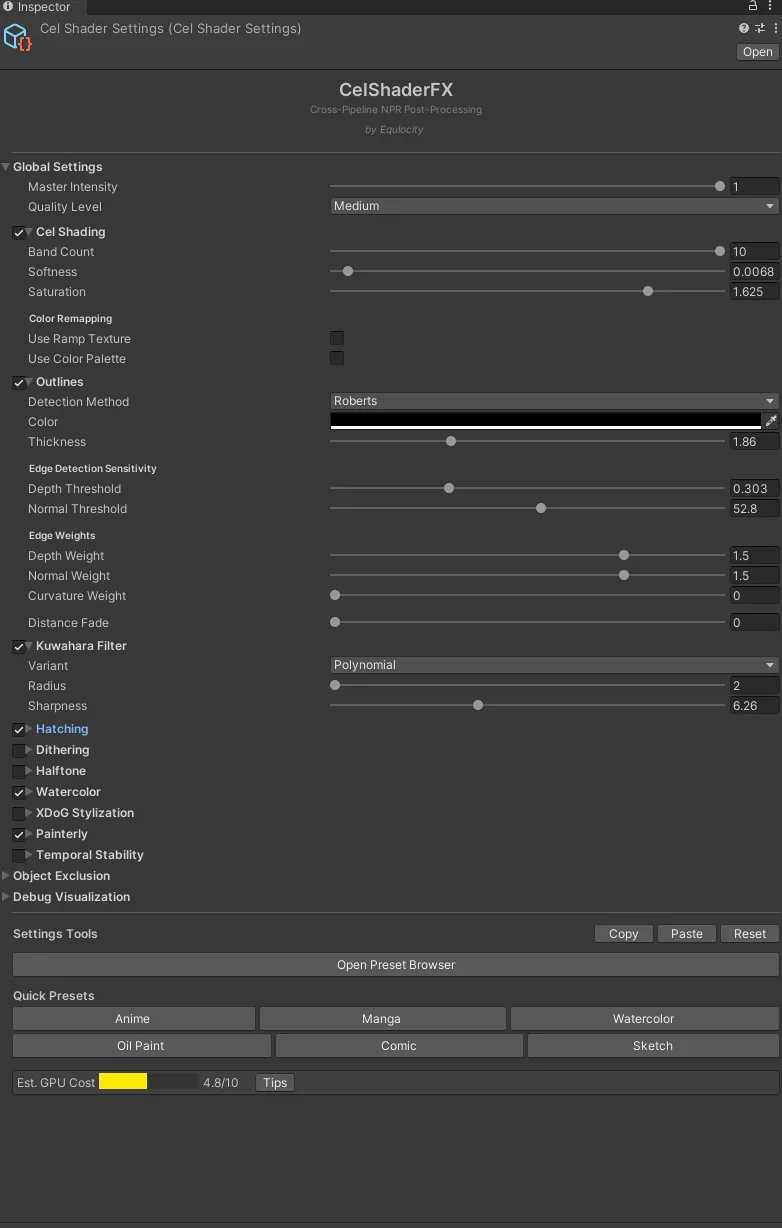
Task: Click the Thickness slider handle
Action: coord(451,441)
